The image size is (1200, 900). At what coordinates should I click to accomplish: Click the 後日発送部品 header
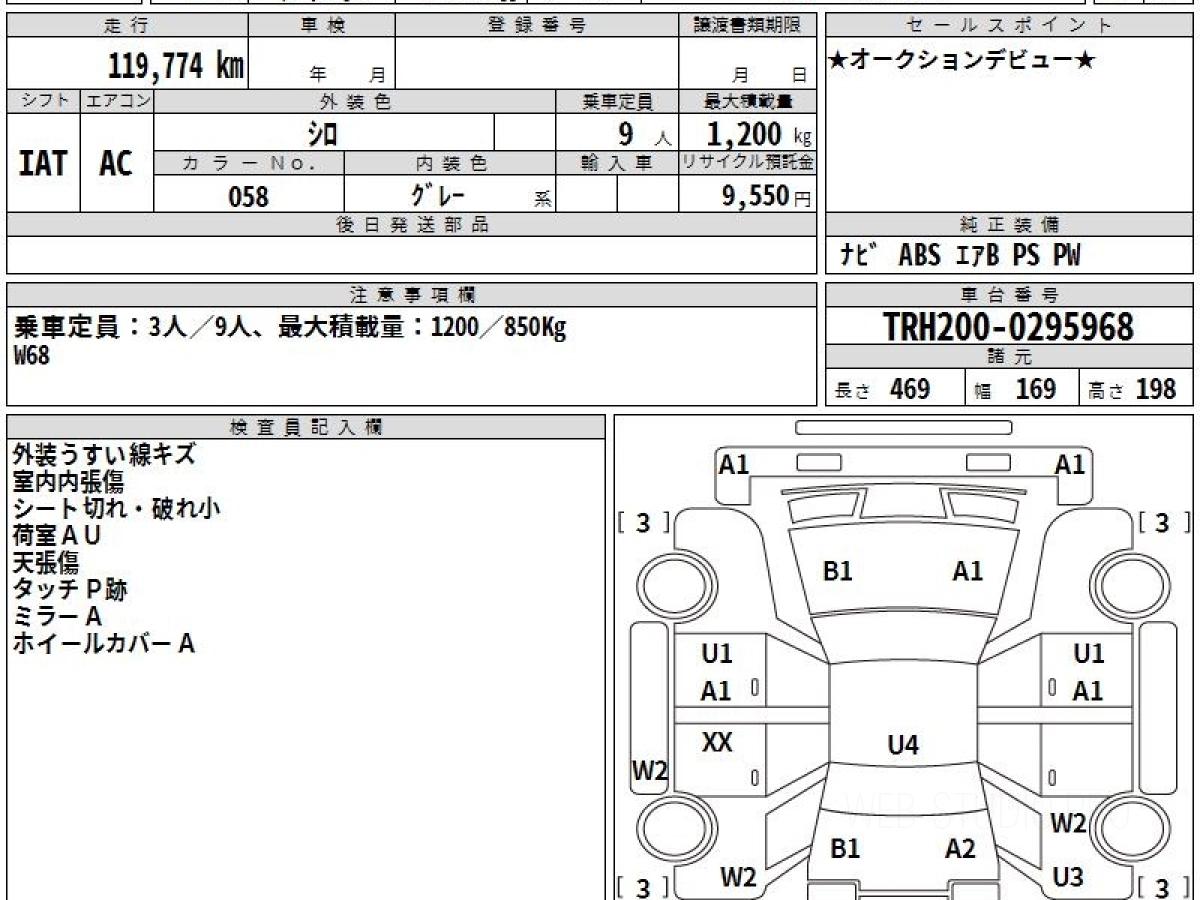(412, 225)
